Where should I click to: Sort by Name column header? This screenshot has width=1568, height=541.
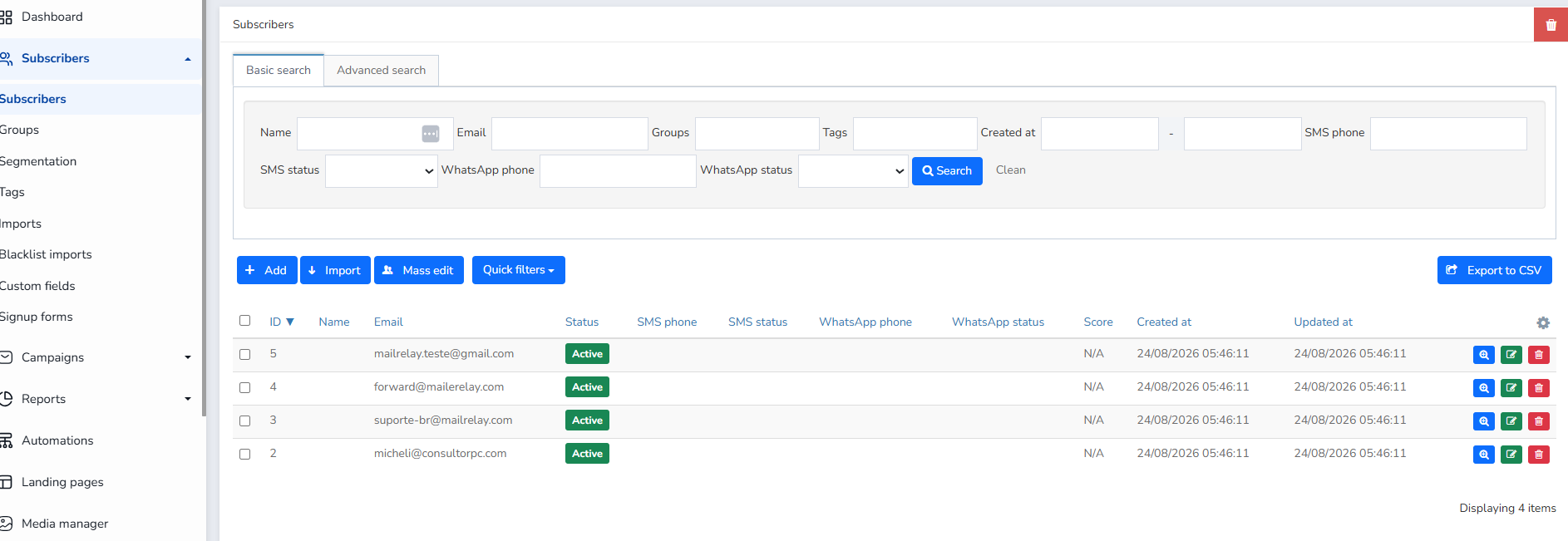tap(334, 322)
